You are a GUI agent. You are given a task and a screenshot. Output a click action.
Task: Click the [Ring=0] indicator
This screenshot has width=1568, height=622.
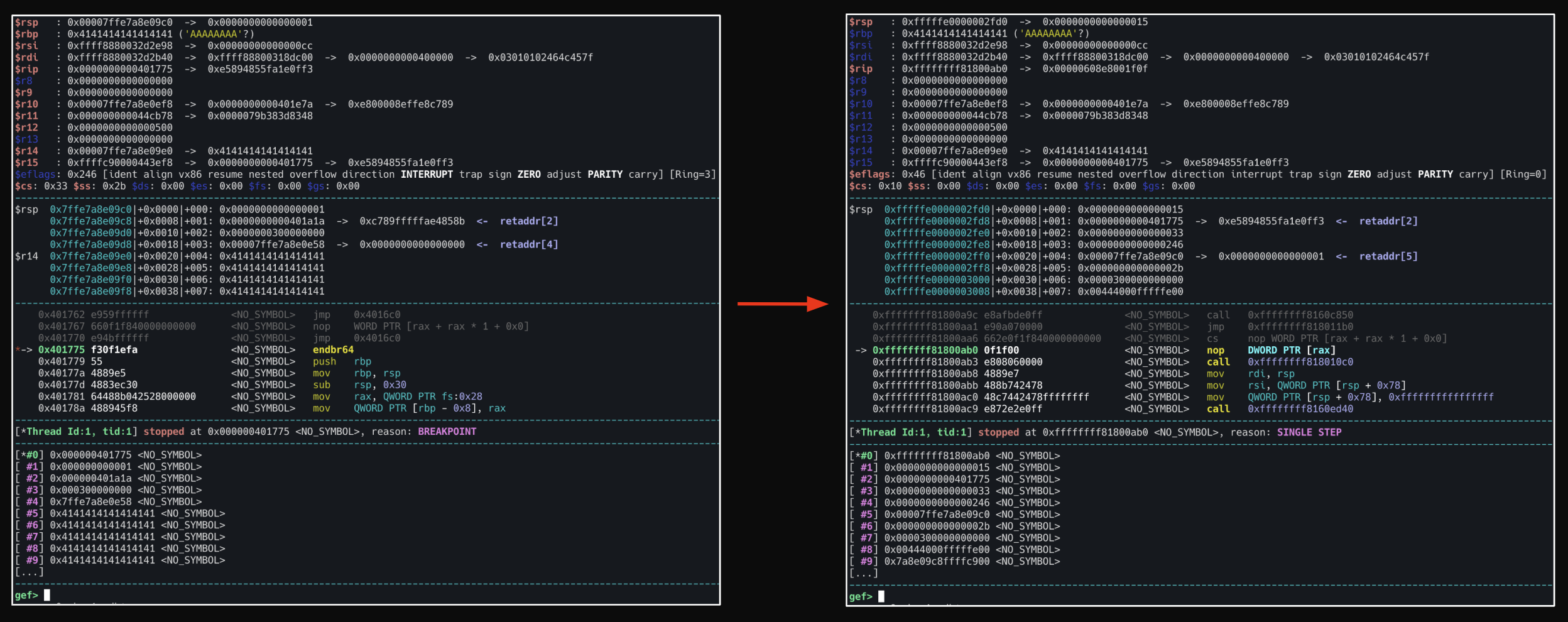coord(1523,175)
